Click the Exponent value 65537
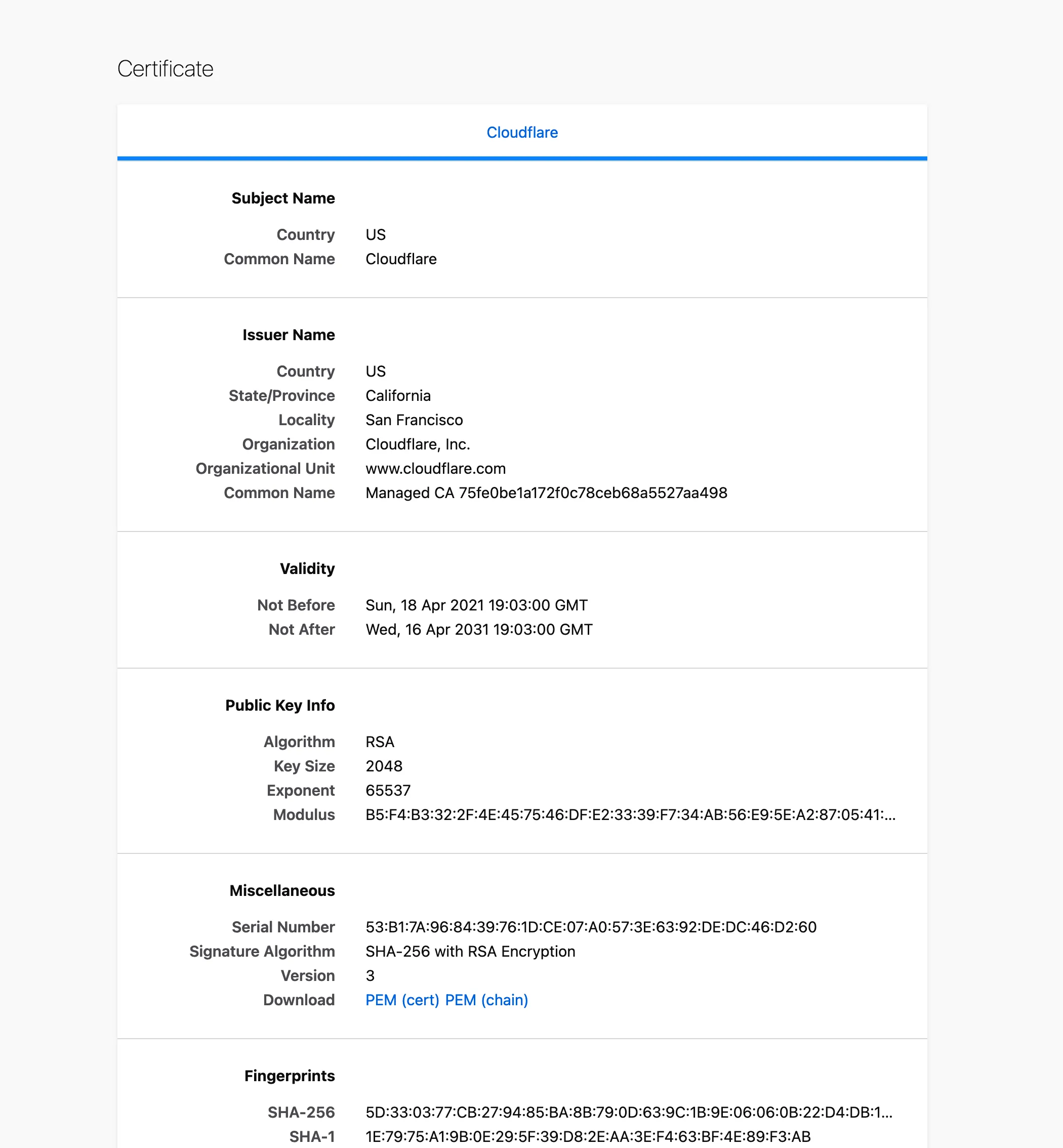 [388, 790]
